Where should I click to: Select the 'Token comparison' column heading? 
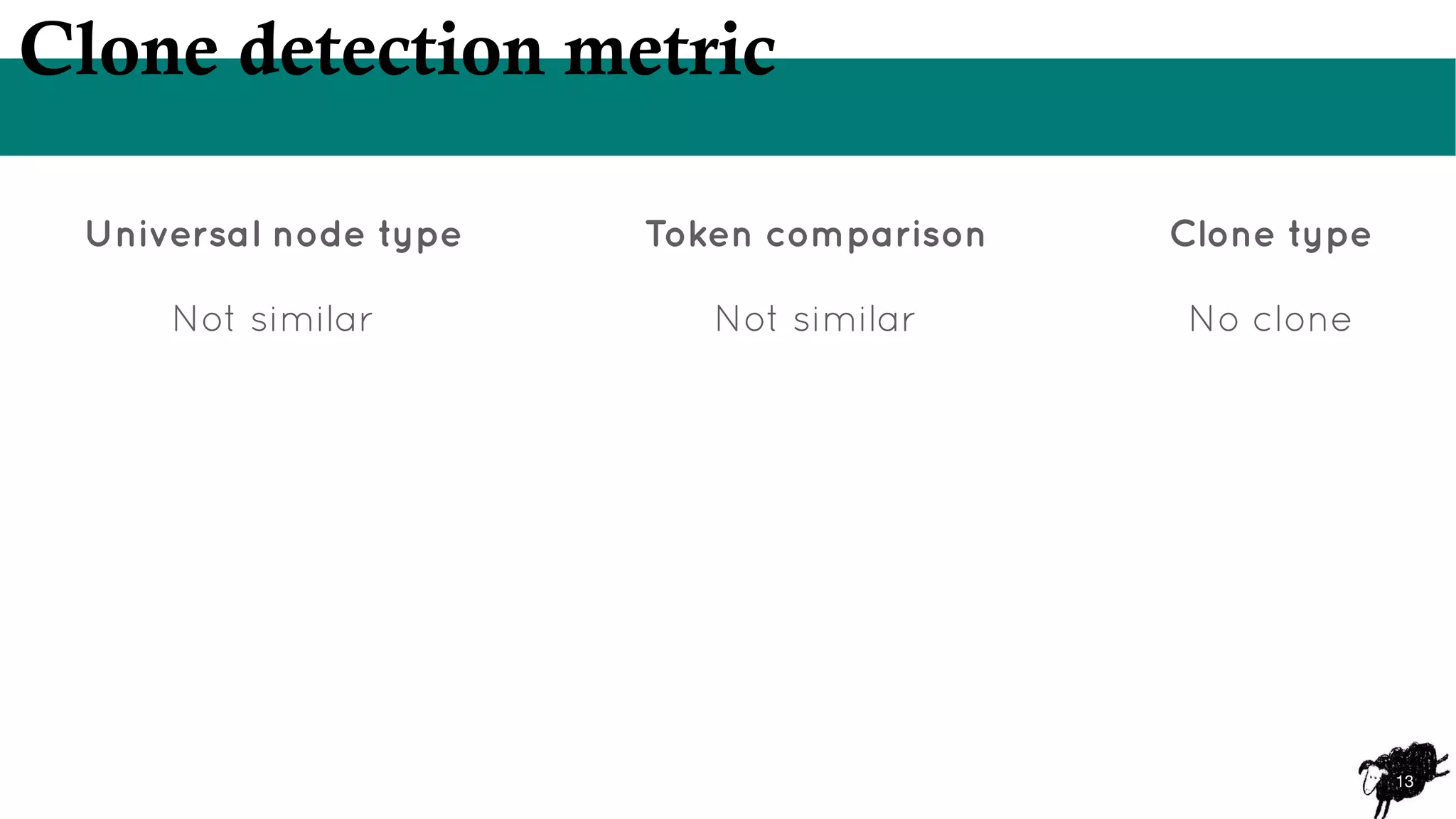click(815, 235)
